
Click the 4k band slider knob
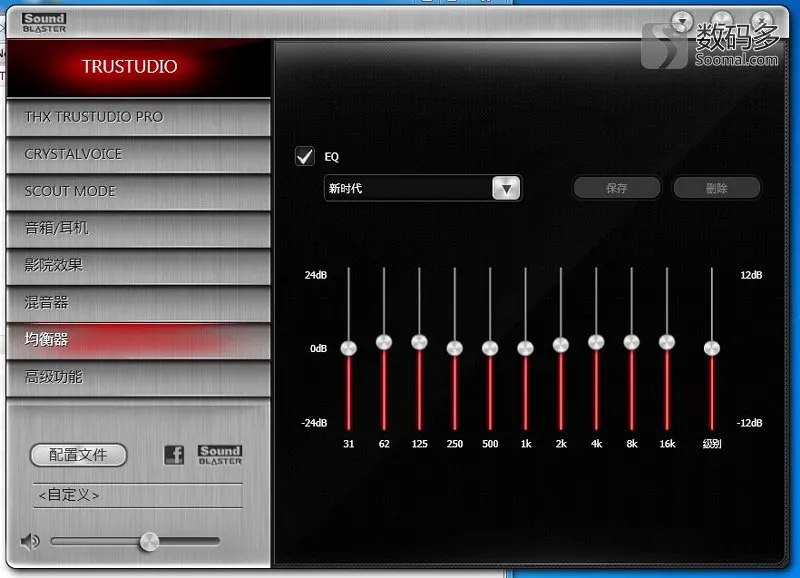point(596,342)
